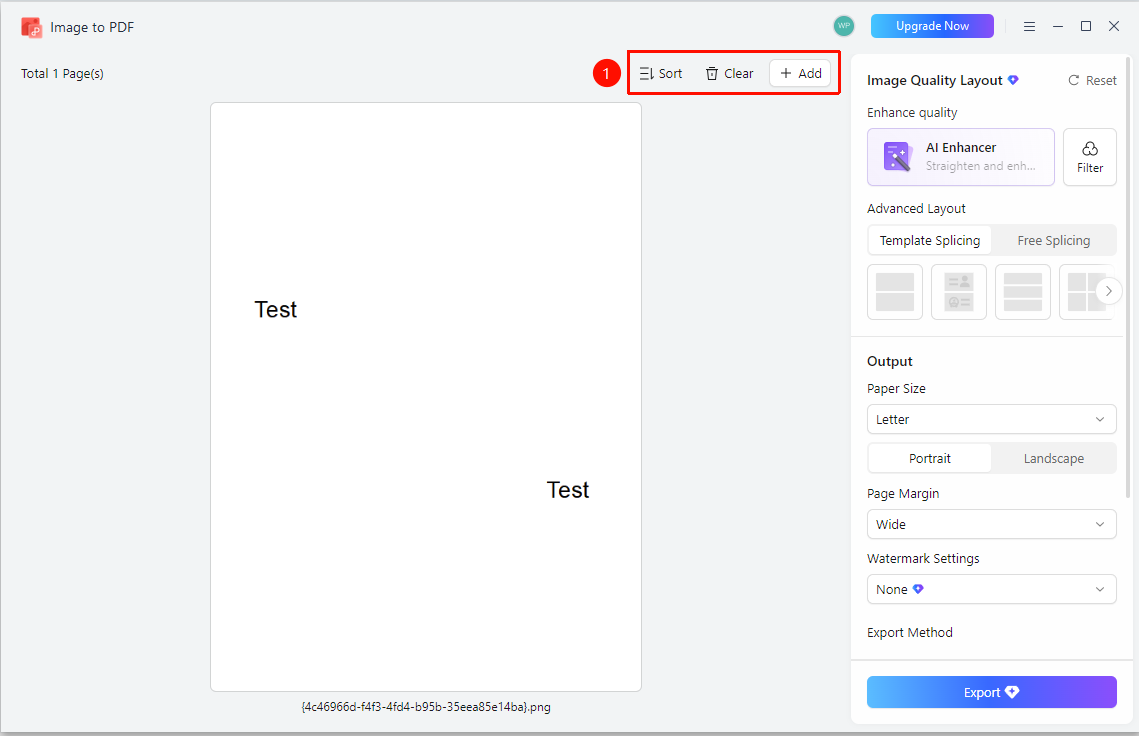Expand the Paper Size Letter dropdown
Viewport: 1139px width, 736px height.
[992, 419]
